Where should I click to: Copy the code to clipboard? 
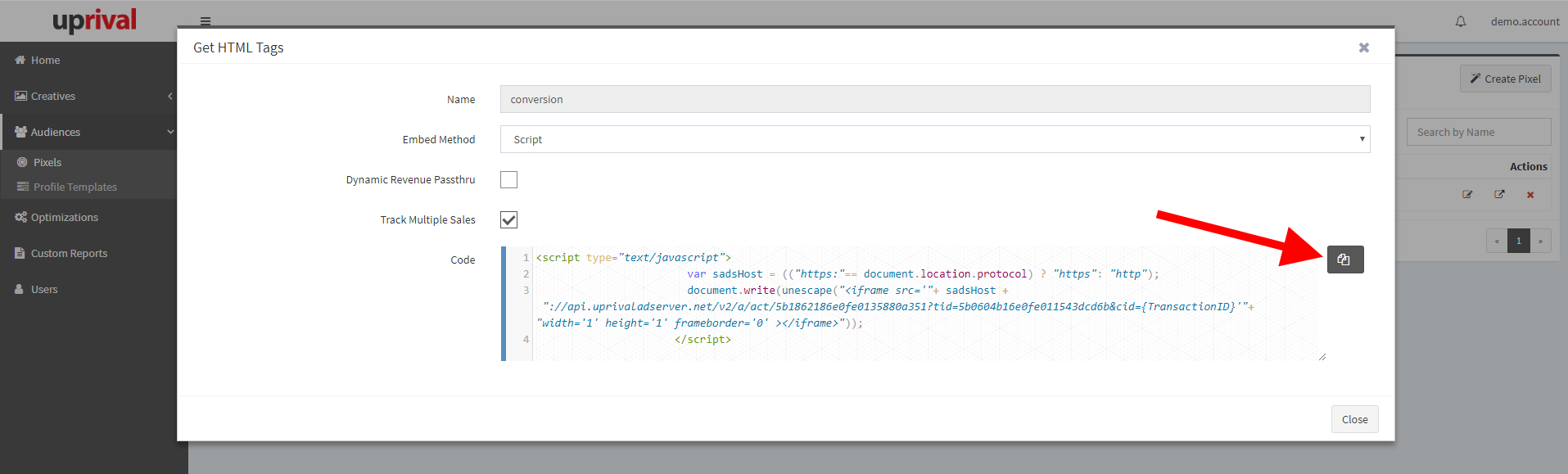[x=1344, y=260]
